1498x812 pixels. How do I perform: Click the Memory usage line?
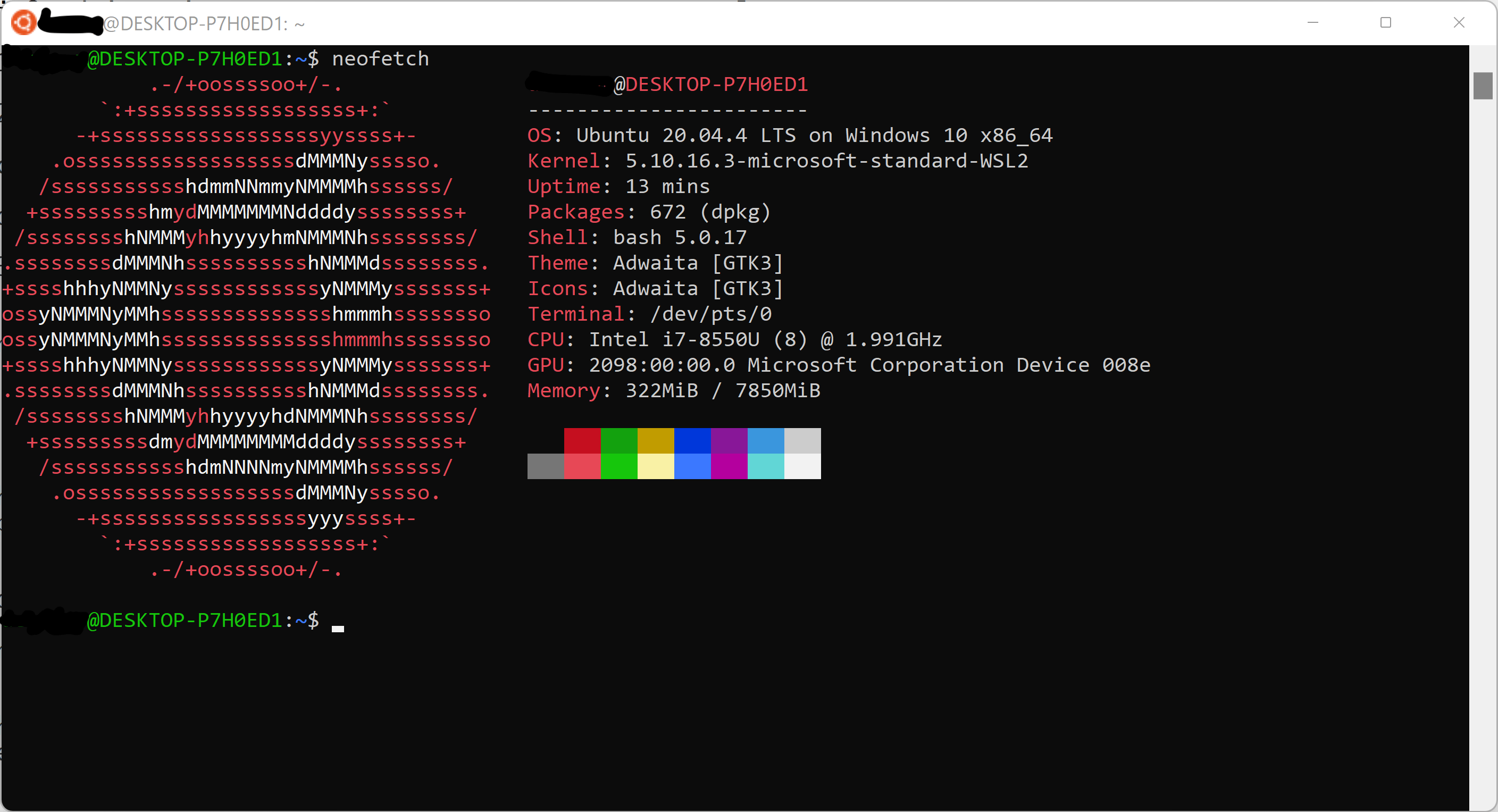(x=673, y=391)
